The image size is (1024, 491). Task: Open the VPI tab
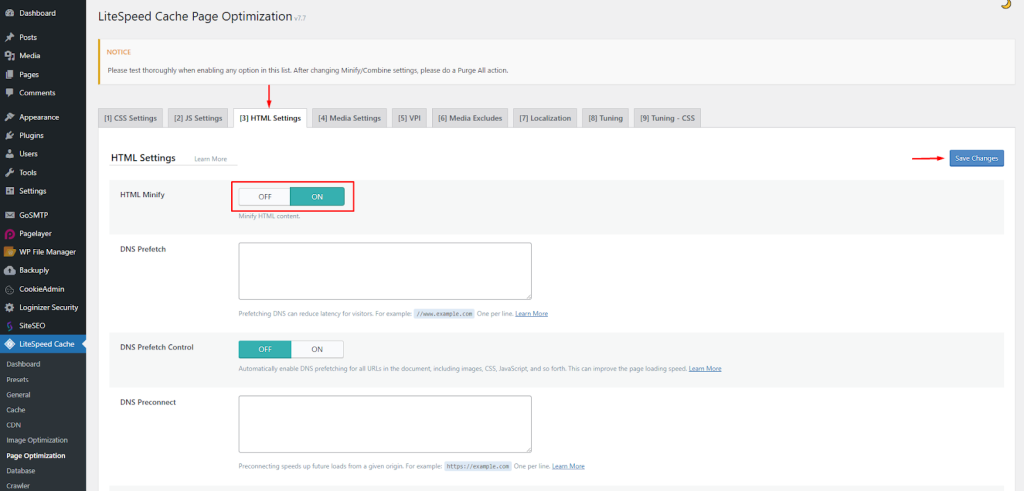(x=409, y=118)
